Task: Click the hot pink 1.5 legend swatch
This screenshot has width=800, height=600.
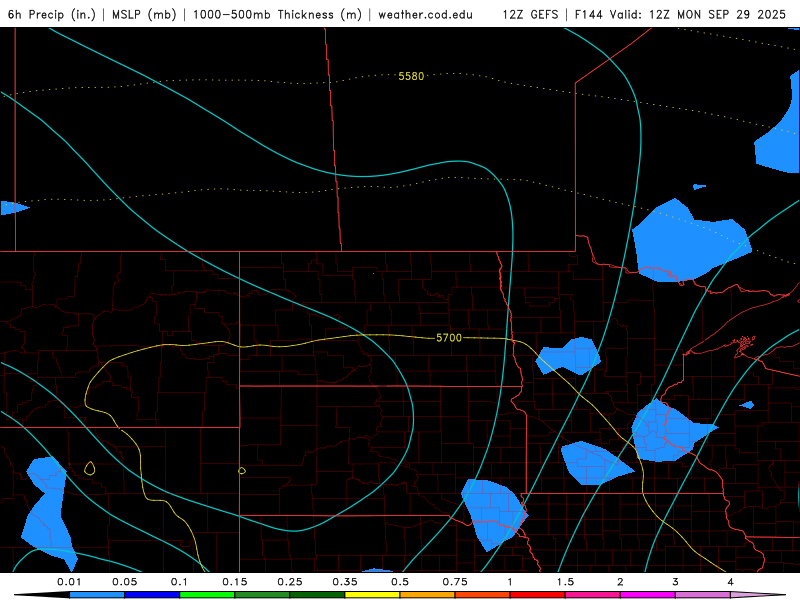Action: tap(593, 595)
